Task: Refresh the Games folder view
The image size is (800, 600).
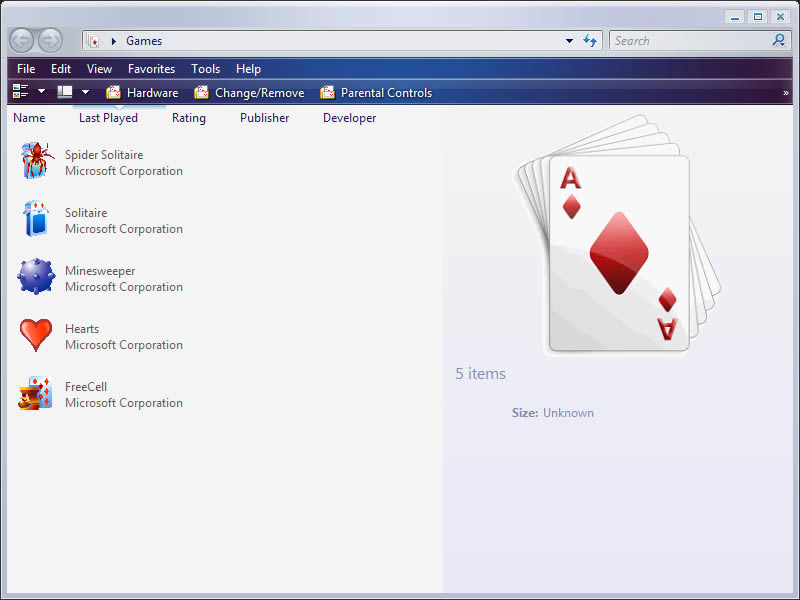Action: pyautogui.click(x=590, y=40)
